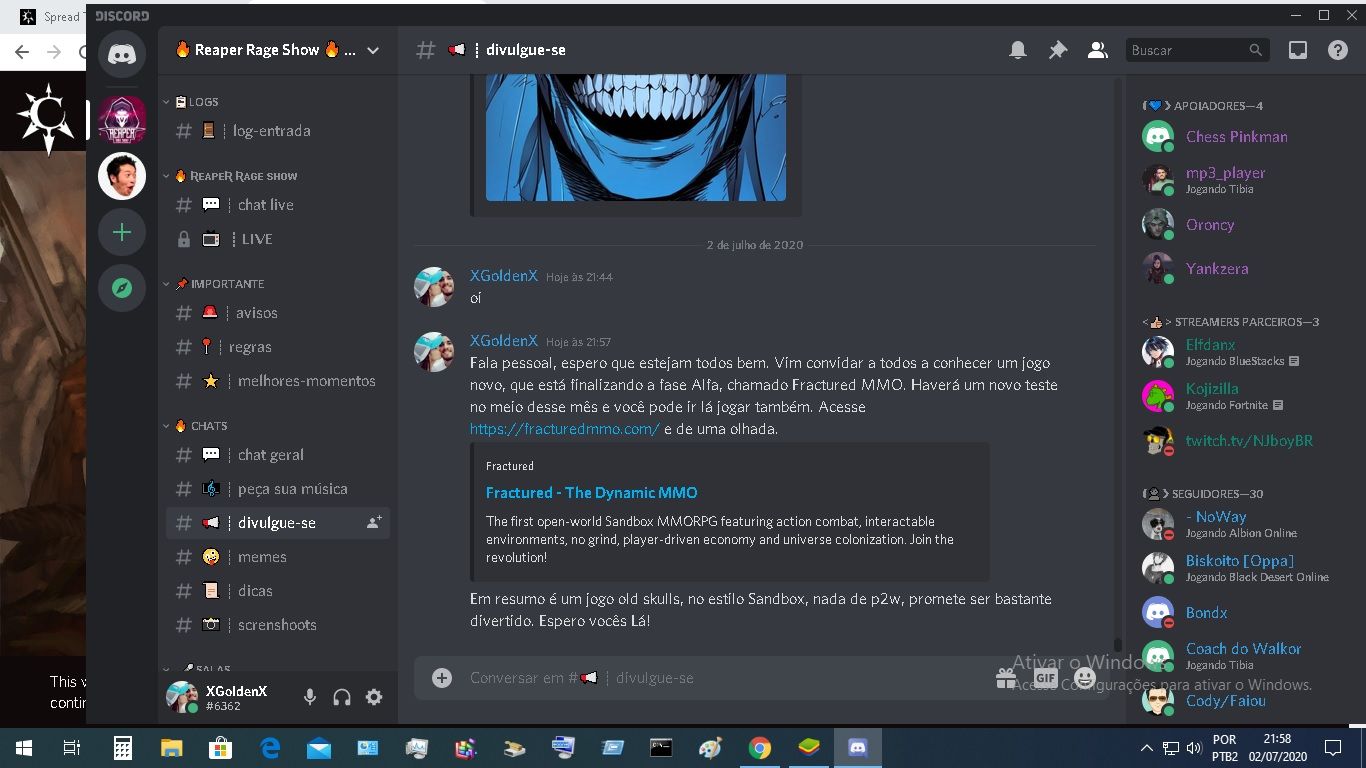The width and height of the screenshot is (1366, 768).
Task: Click the taskbar volume icon
Action: [x=1193, y=748]
